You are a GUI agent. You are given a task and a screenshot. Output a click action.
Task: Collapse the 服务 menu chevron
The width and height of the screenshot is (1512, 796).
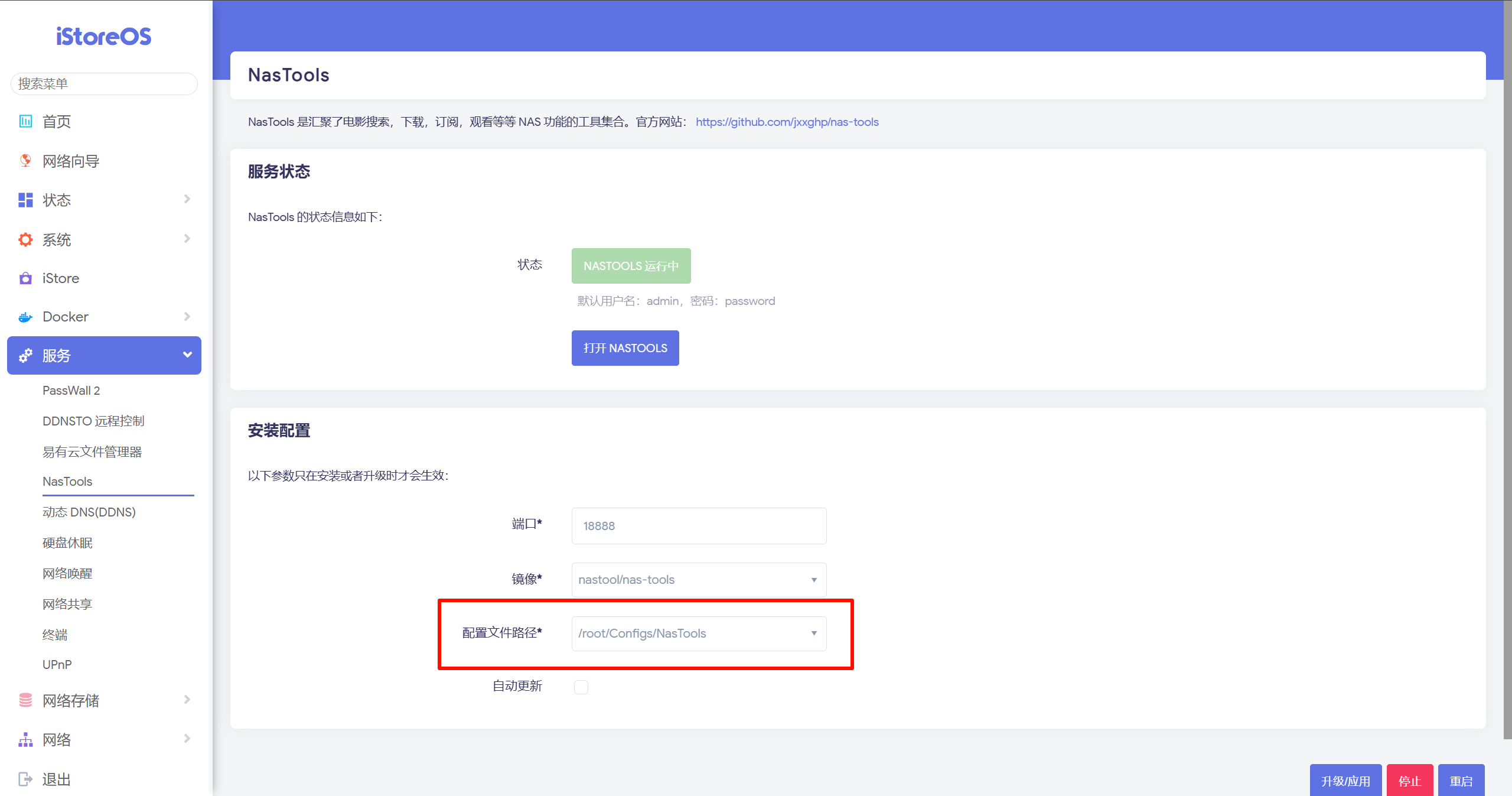point(187,355)
